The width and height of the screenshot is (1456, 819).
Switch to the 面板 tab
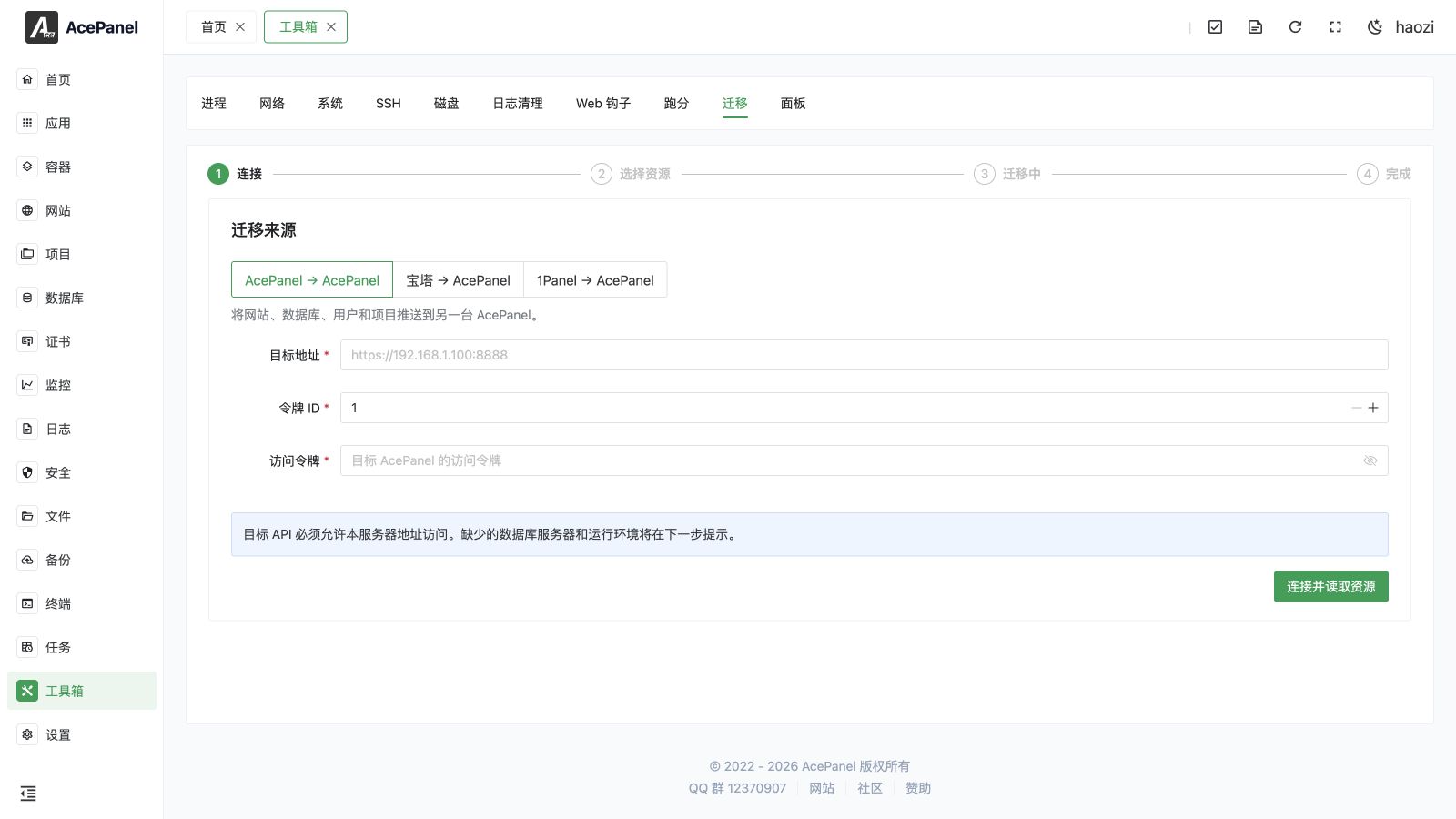click(794, 104)
